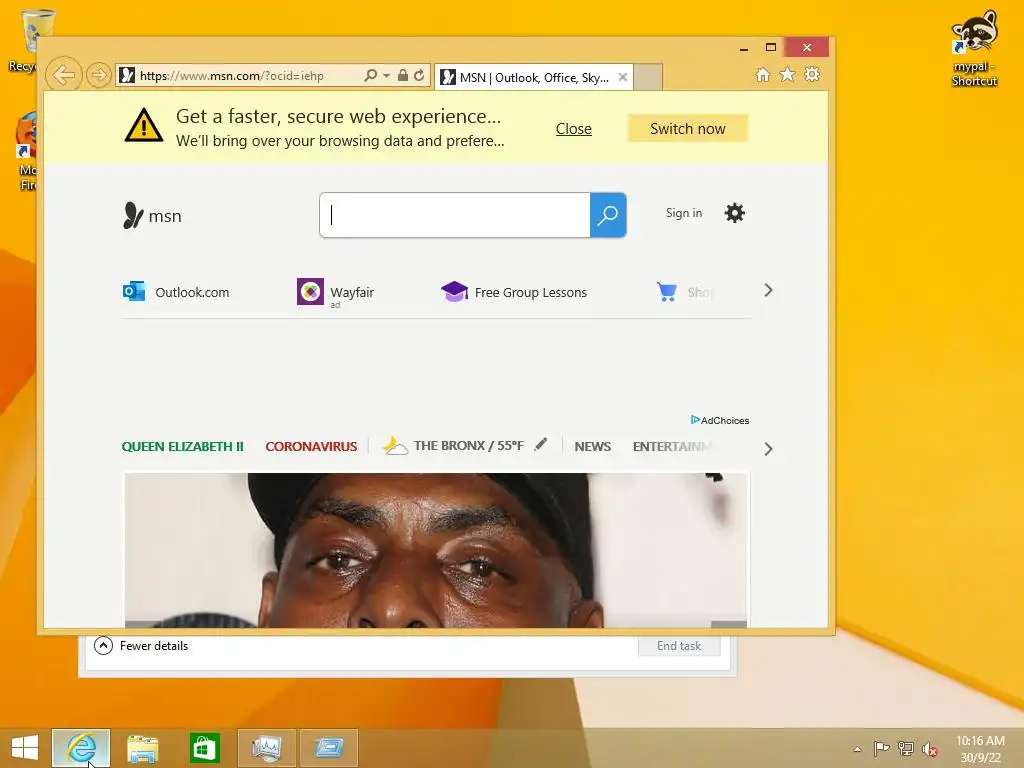Viewport: 1024px width, 768px height.
Task: Open File Explorer from the taskbar
Action: [142, 748]
